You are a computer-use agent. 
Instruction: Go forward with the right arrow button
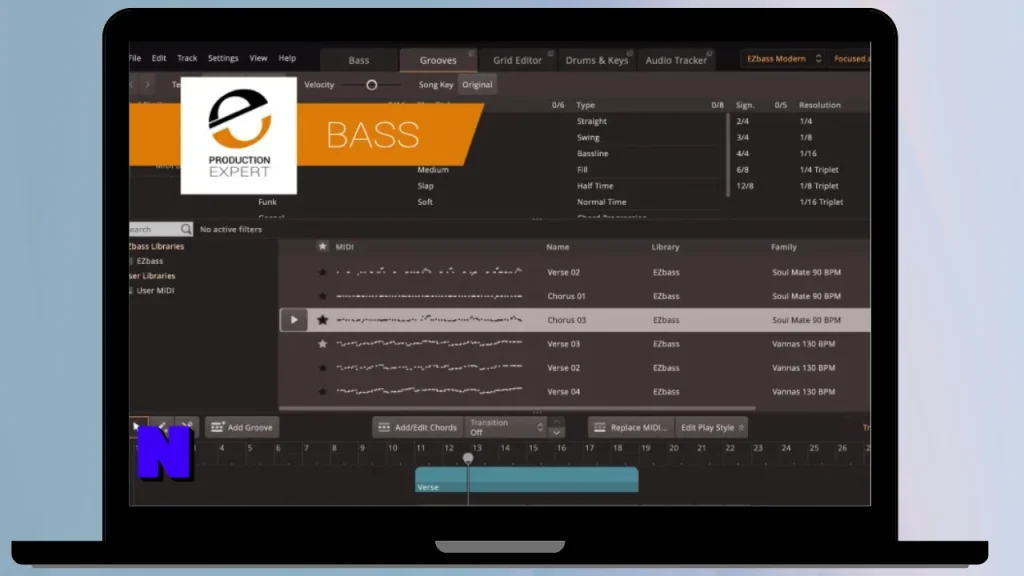148,84
